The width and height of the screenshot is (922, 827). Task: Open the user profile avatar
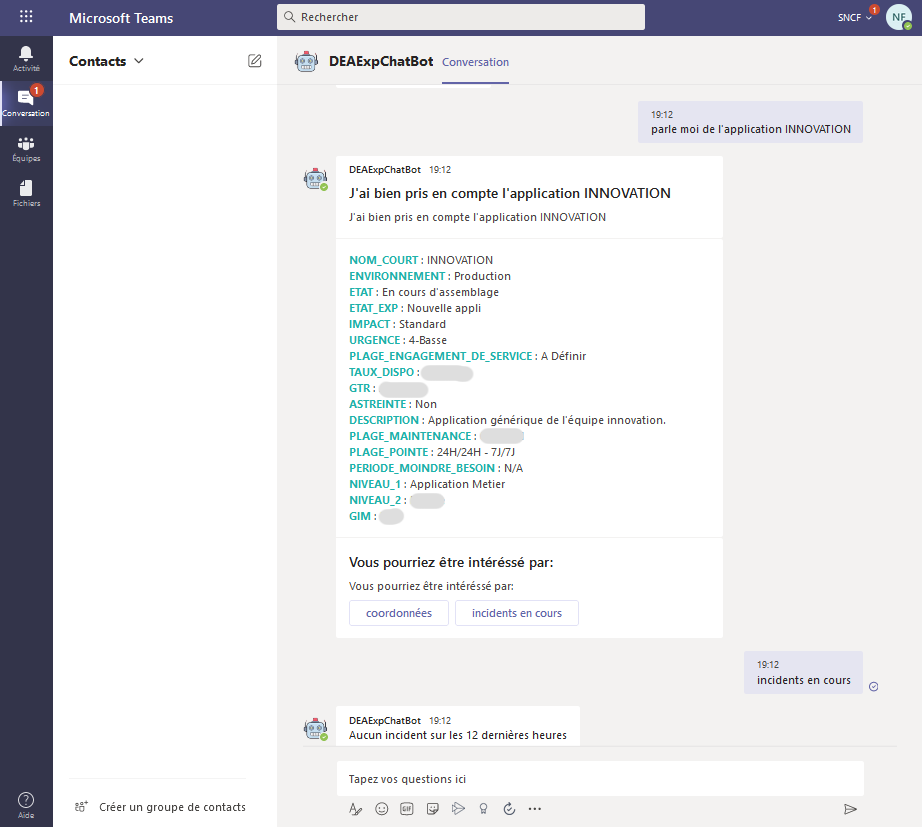[x=898, y=17]
